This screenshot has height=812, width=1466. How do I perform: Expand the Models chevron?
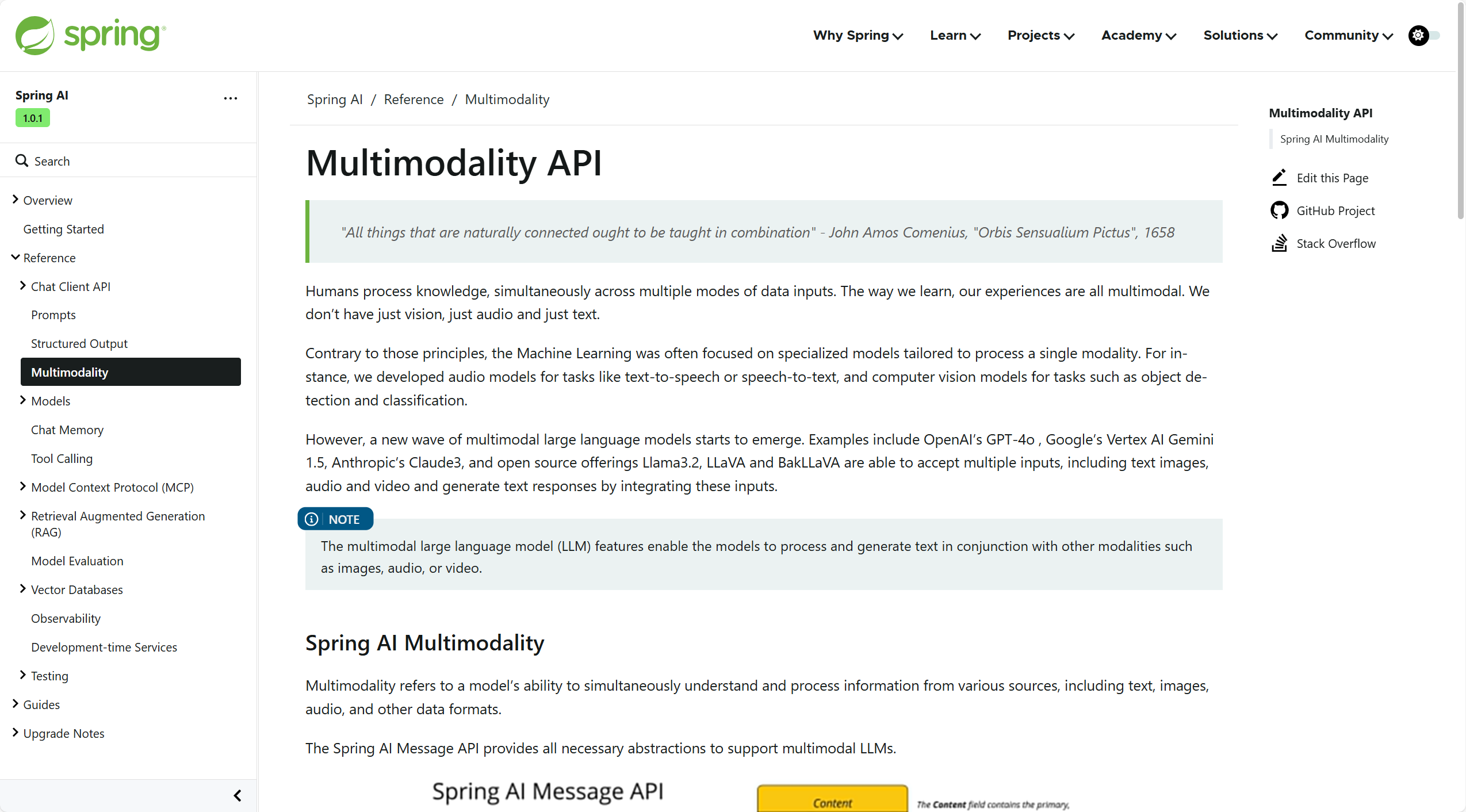23,400
